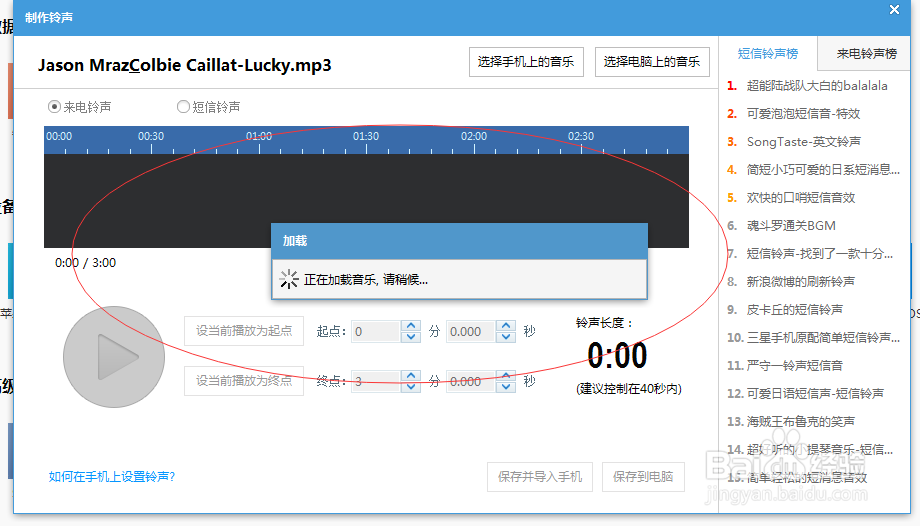The width and height of the screenshot is (920, 526).
Task: Increase start point minutes with up arrow
Action: pyautogui.click(x=411, y=325)
